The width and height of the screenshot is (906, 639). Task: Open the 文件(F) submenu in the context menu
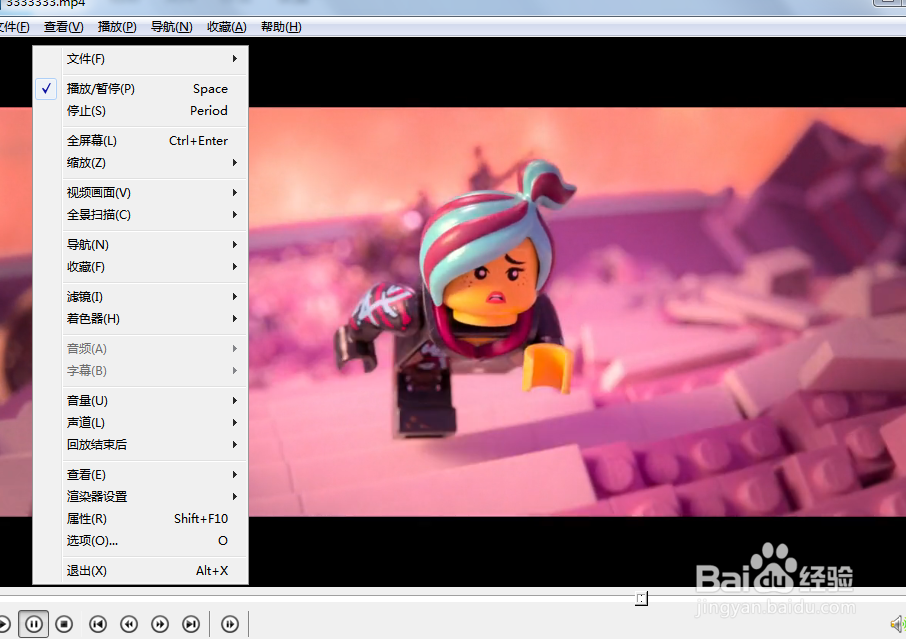click(140, 59)
